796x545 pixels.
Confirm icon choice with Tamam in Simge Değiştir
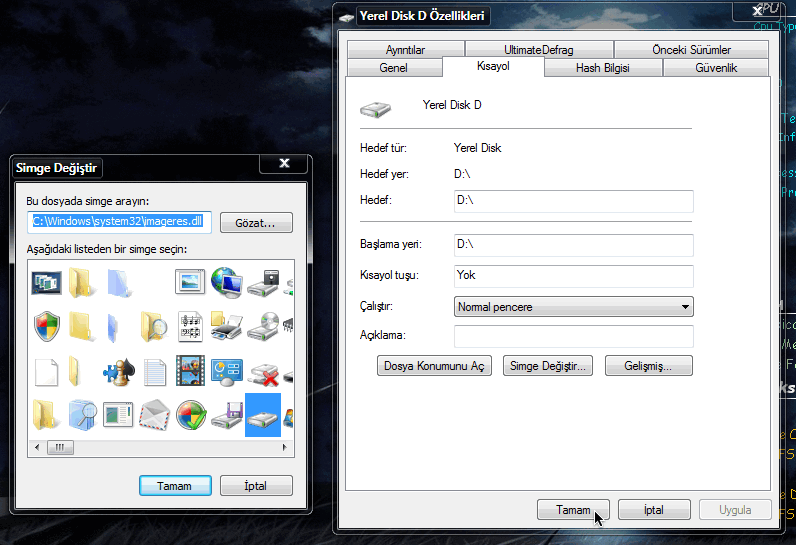pyautogui.click(x=175, y=486)
